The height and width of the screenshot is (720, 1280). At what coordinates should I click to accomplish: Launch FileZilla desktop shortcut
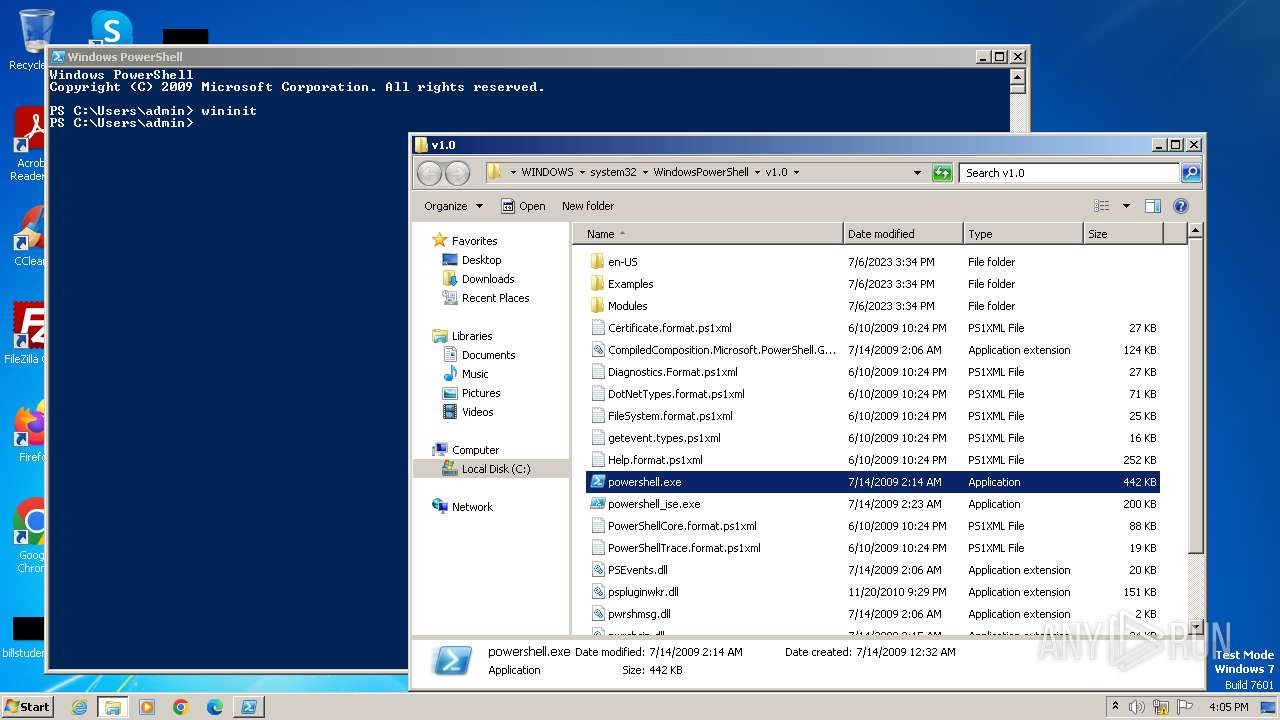tap(27, 333)
